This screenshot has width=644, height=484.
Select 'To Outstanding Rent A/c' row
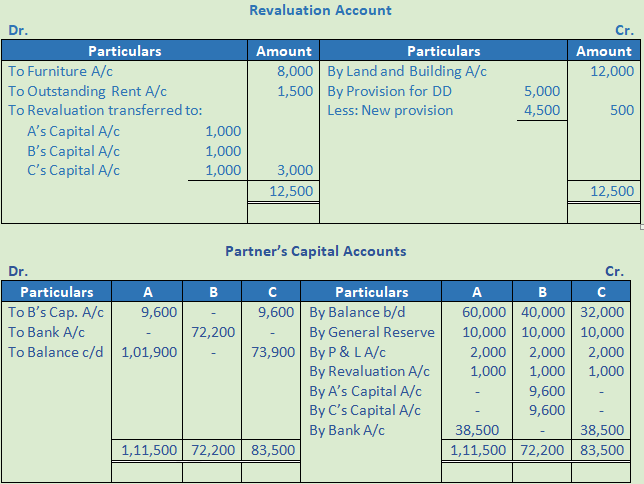point(87,91)
